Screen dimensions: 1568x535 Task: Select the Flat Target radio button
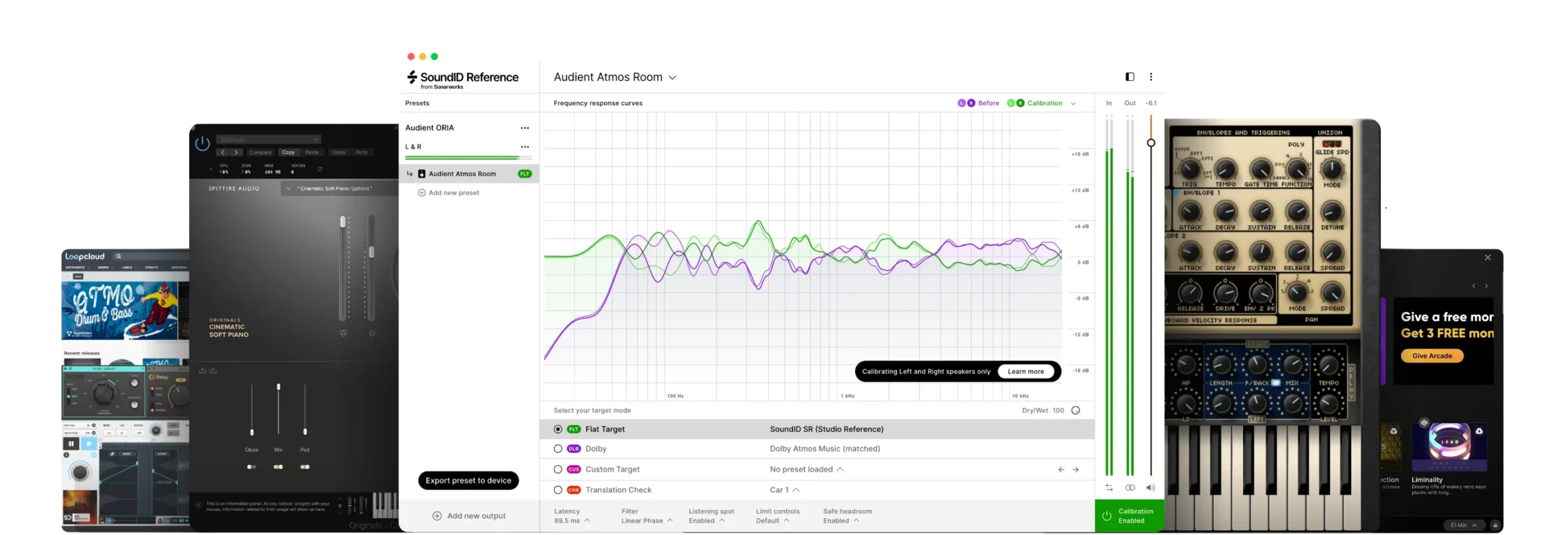click(558, 429)
